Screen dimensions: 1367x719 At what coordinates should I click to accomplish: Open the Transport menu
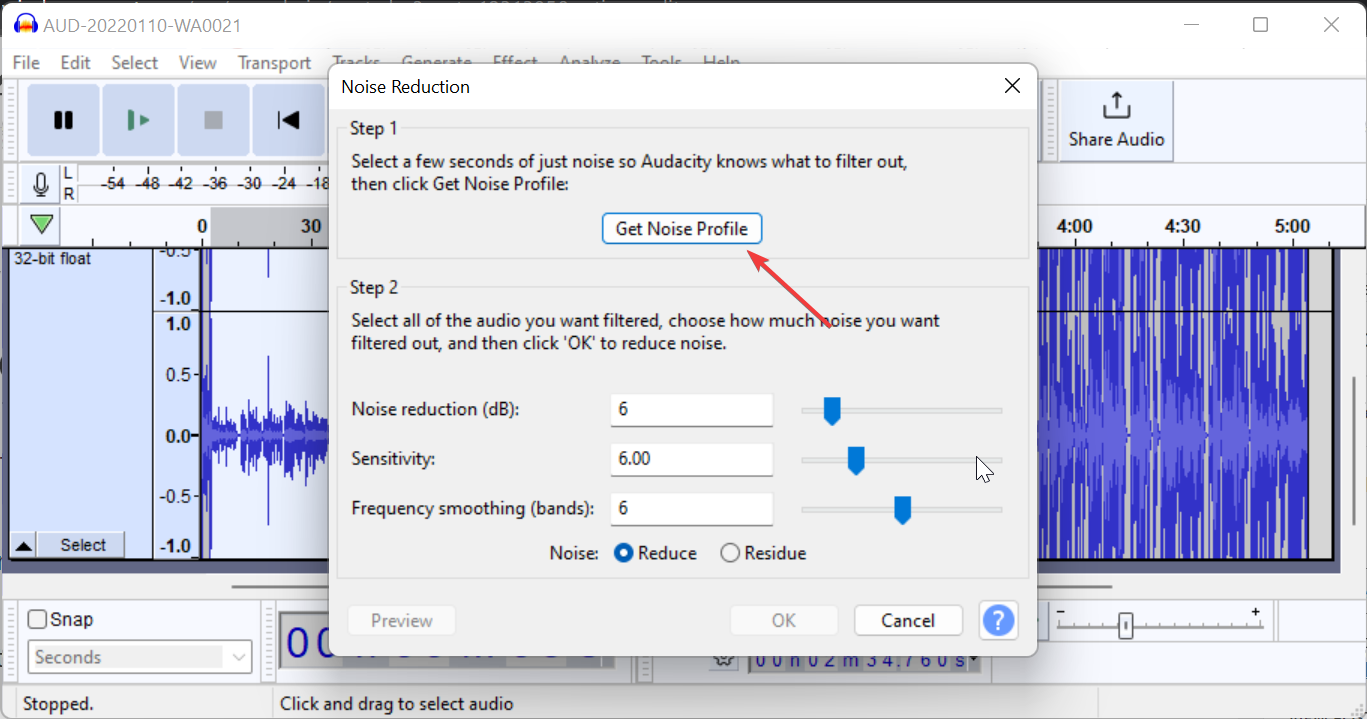(x=274, y=62)
